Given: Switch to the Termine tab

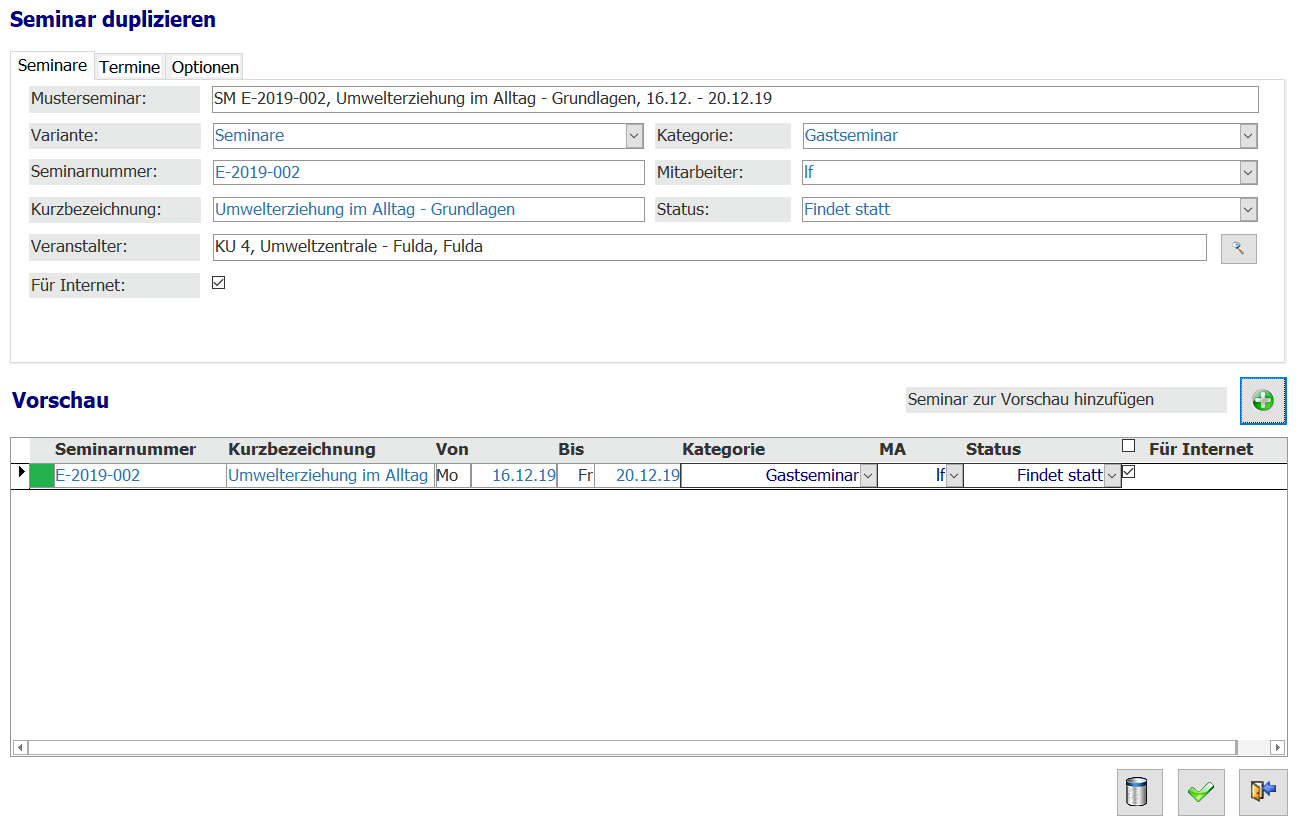Looking at the screenshot, I should [x=129, y=67].
